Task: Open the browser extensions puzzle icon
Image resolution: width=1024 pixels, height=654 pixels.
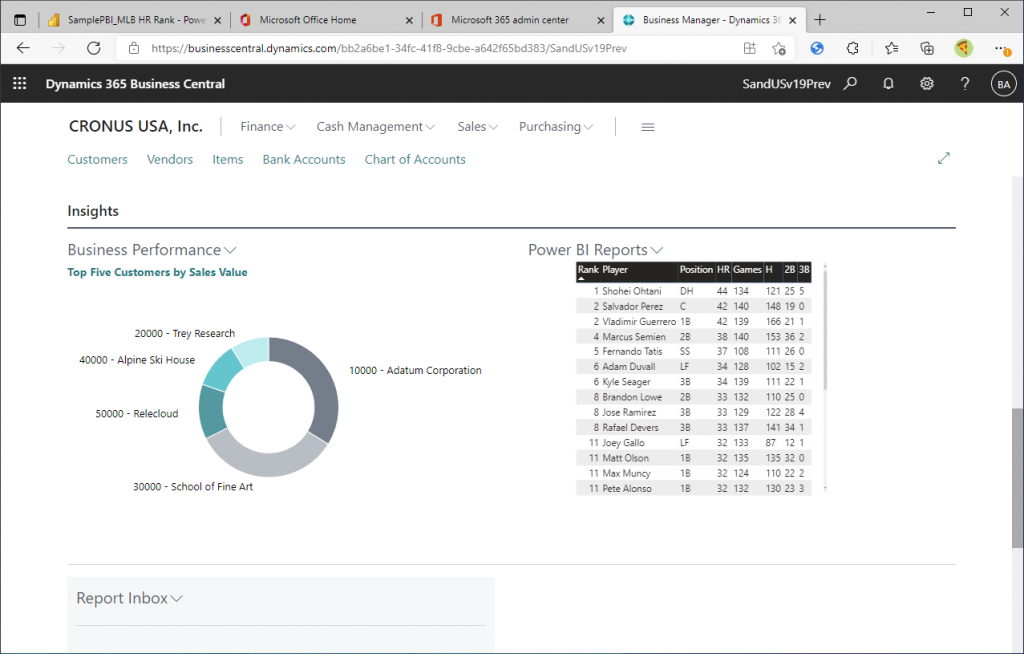Action: [x=852, y=48]
